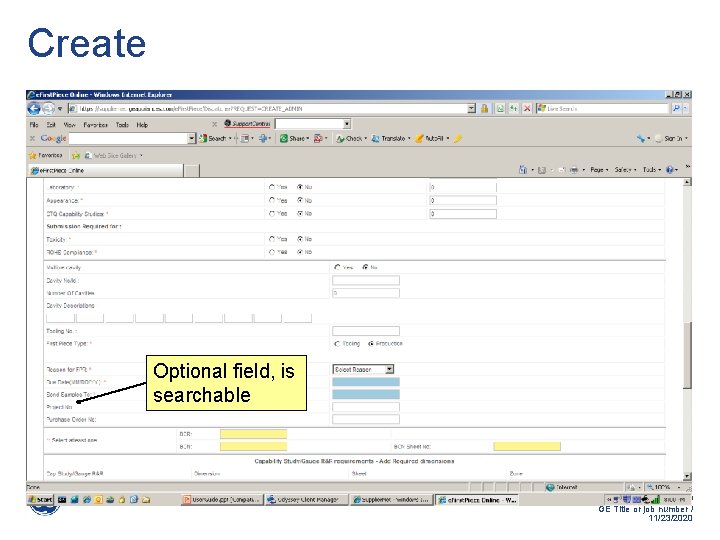Screen dimensions: 720x540
Task: Select Yes for Multiple cavity
Action: [338, 267]
